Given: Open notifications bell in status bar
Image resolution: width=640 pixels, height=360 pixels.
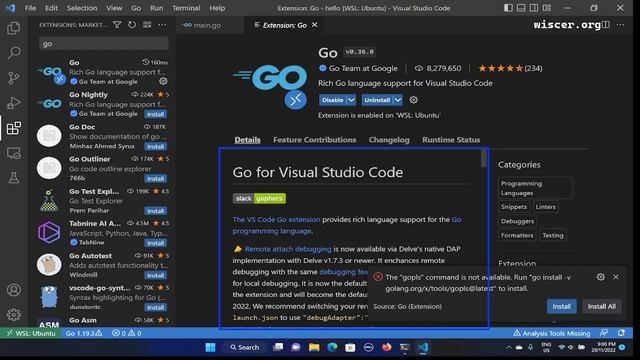Looking at the screenshot, I should (621, 333).
